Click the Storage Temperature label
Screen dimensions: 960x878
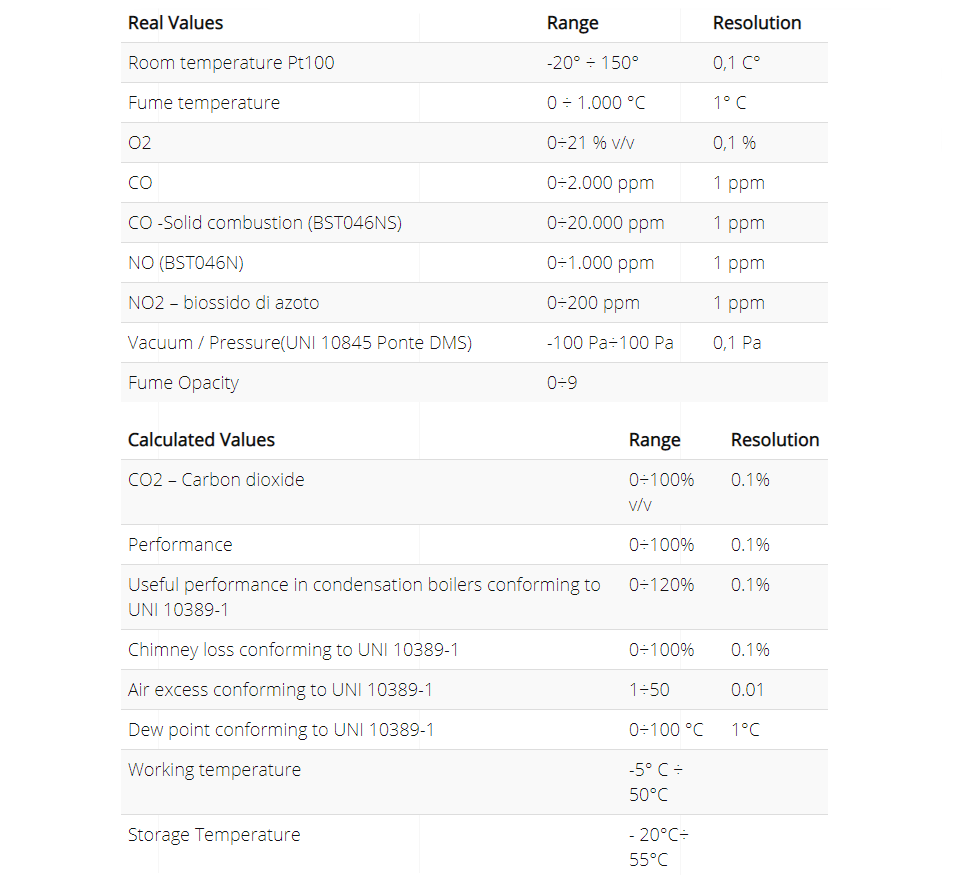click(214, 835)
